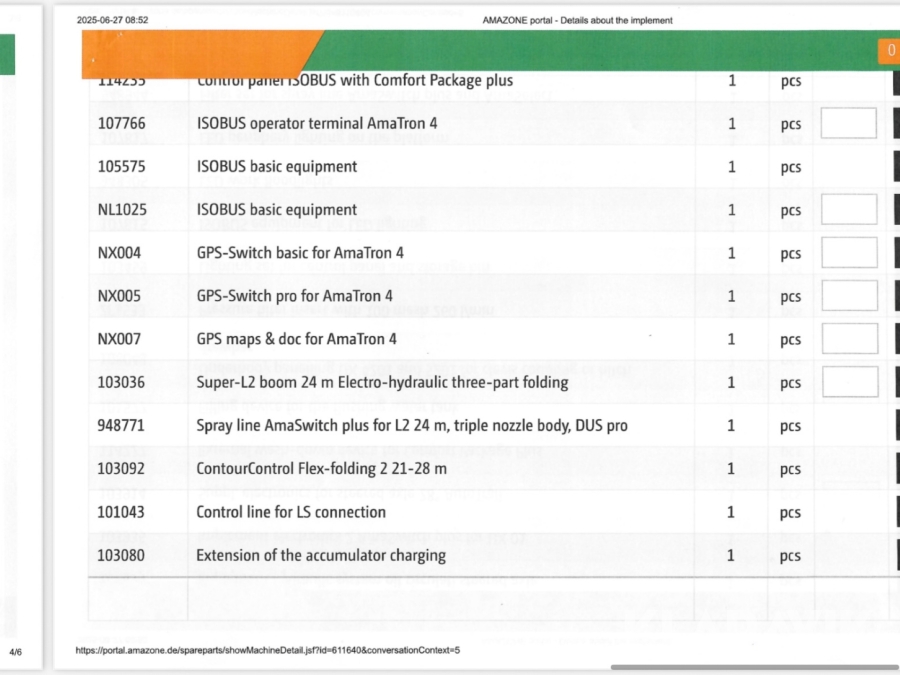Click the AMAZONE portal page title header
The image size is (900, 675).
(x=576, y=20)
